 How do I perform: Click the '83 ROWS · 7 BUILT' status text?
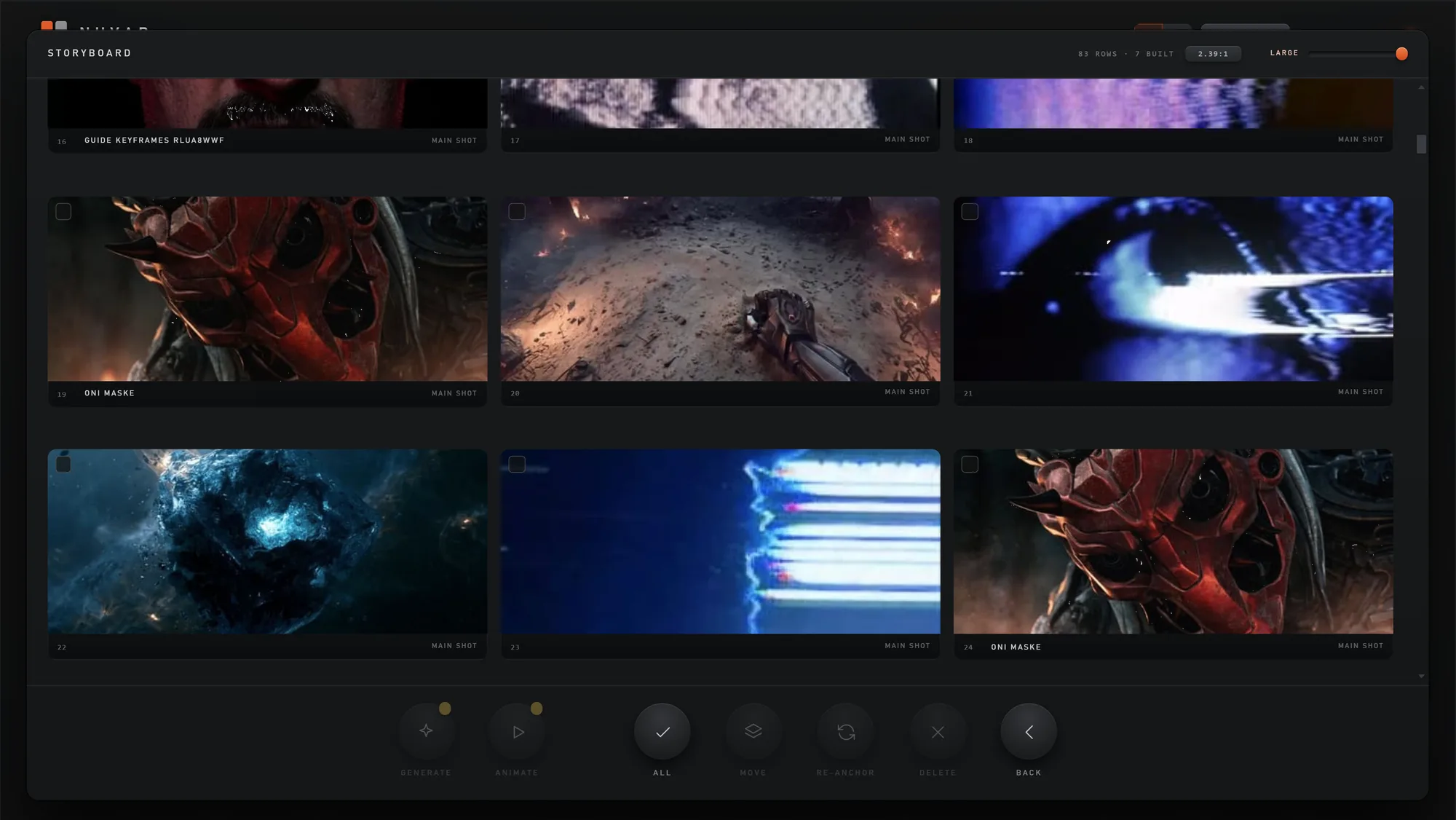[x=1125, y=54]
